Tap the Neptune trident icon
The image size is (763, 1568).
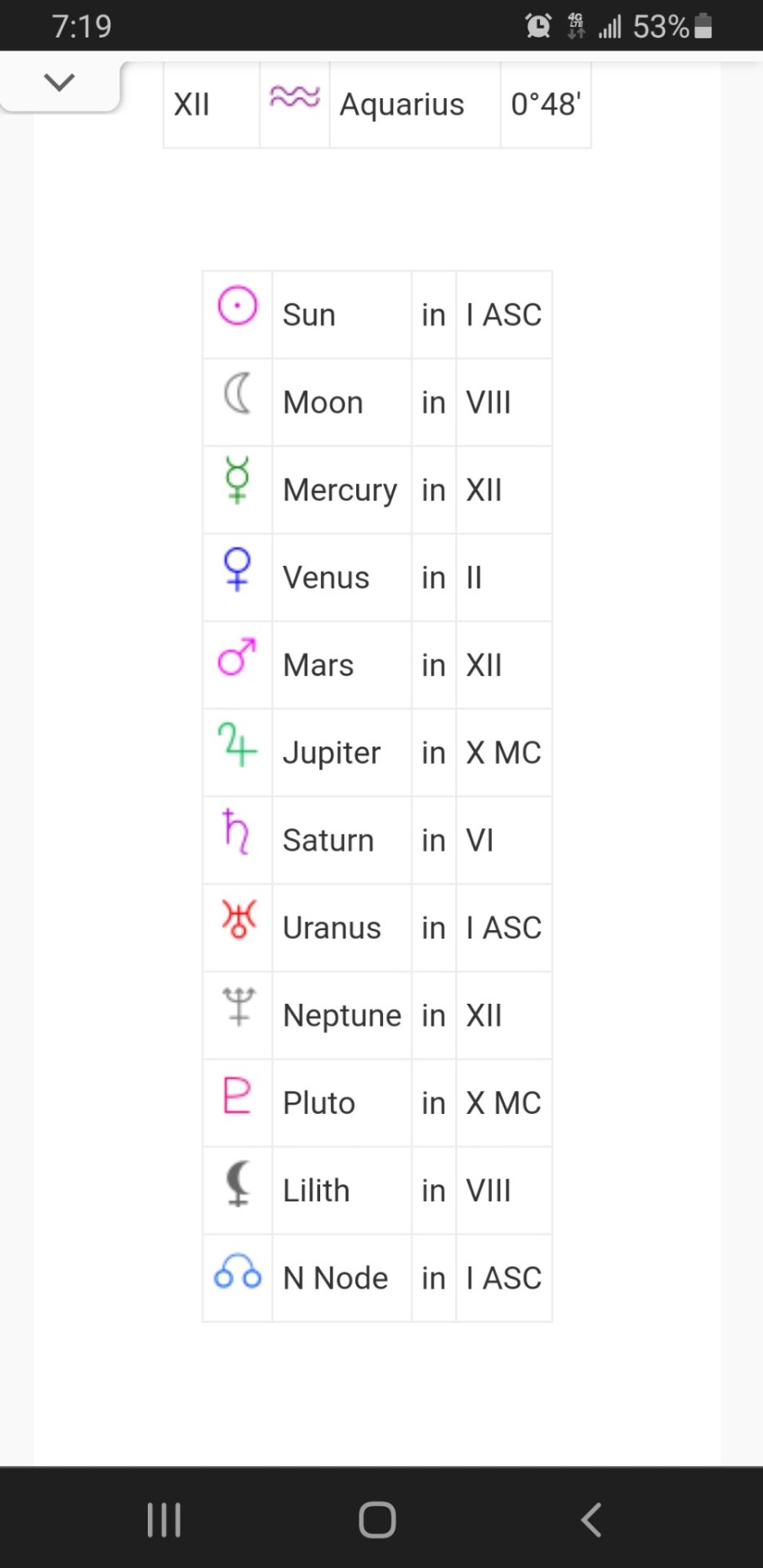pos(239,1006)
